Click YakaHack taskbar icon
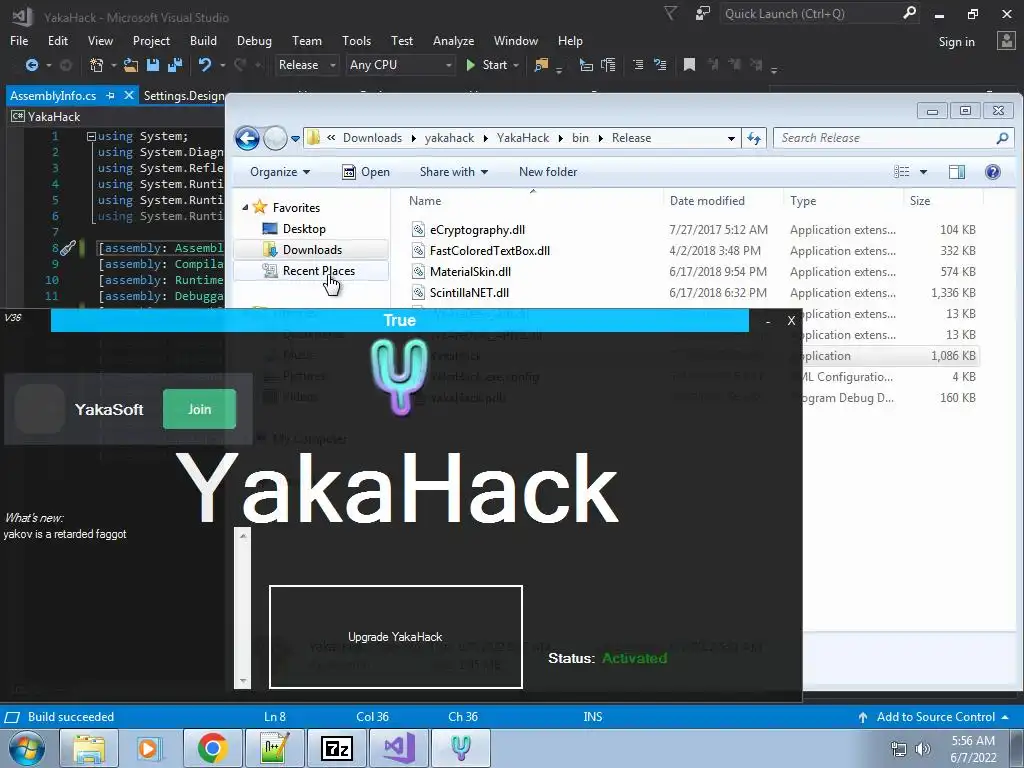This screenshot has height=768, width=1024. coord(461,748)
